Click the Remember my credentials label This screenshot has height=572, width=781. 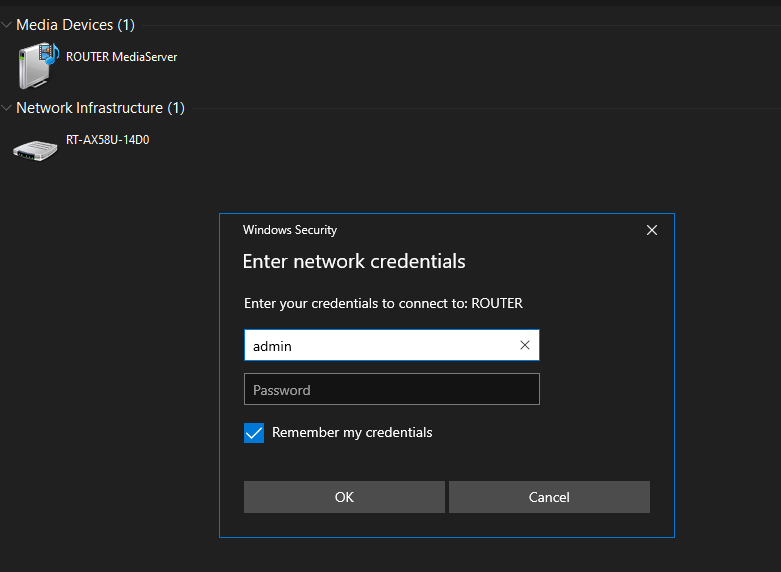coord(352,432)
